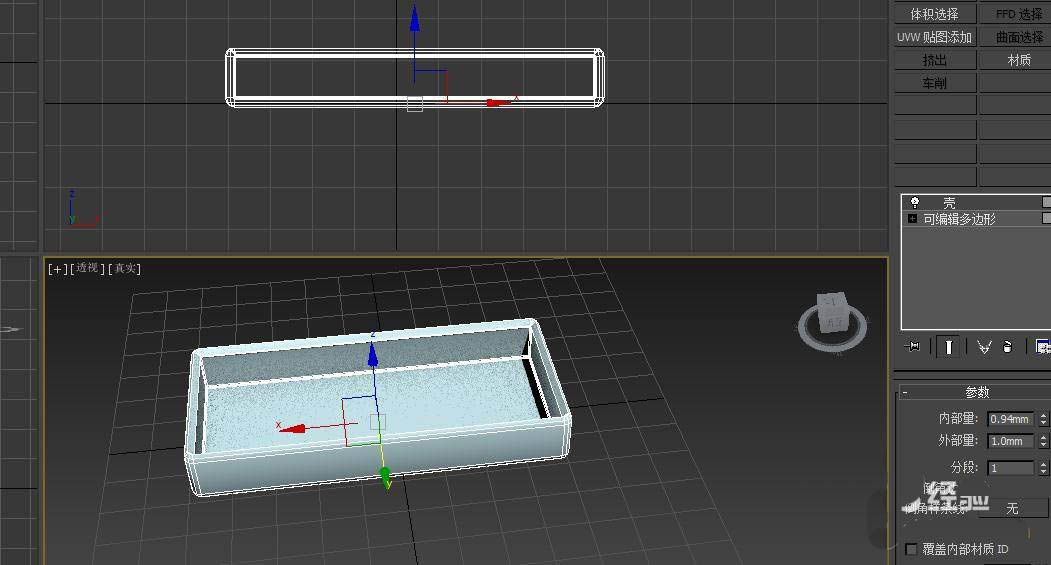Screen dimensions: 1051x565
Task: Click the FFD 选择 modifier button
Action: pos(1015,14)
